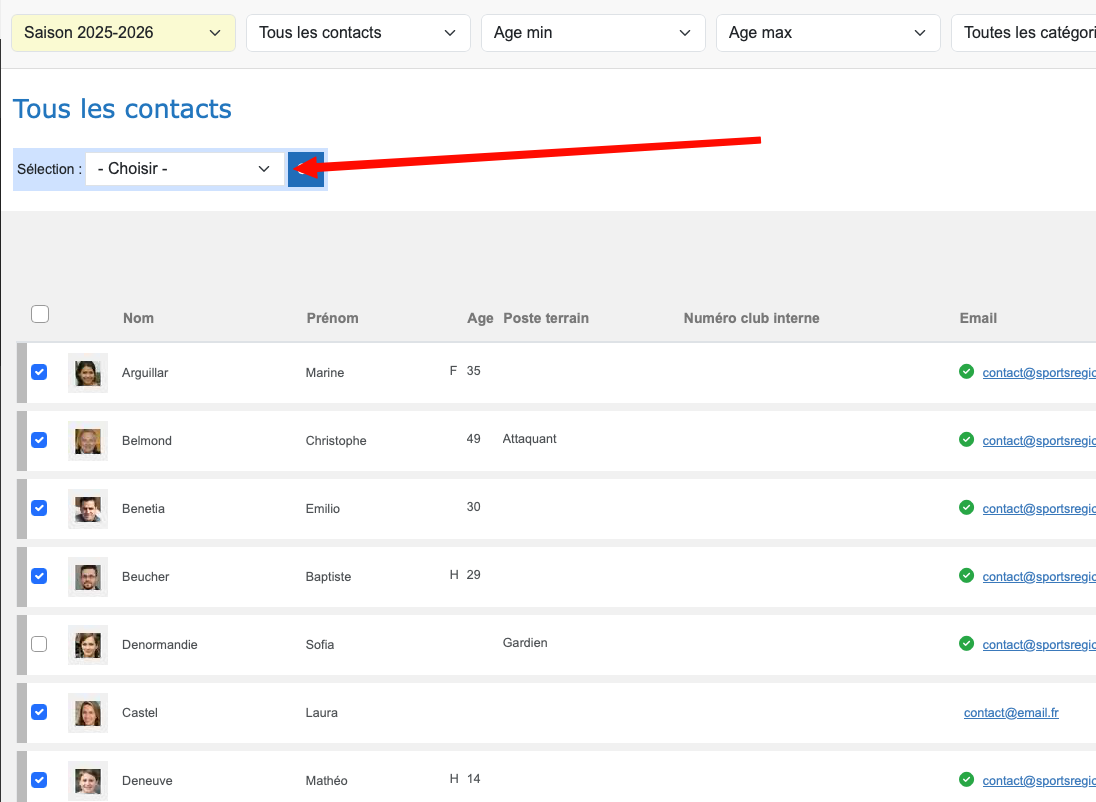This screenshot has width=1096, height=802.
Task: Click the blue button next to Choisir dropdown
Action: (305, 169)
